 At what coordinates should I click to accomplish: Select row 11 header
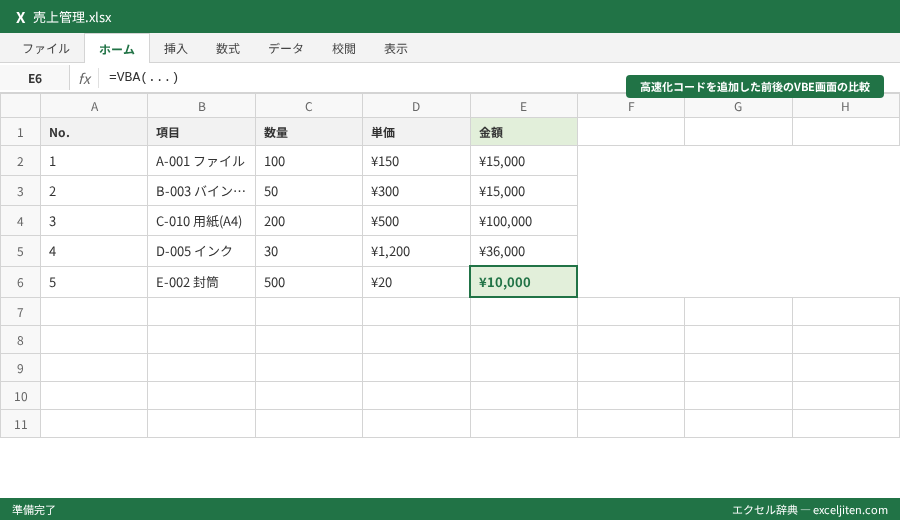20,424
